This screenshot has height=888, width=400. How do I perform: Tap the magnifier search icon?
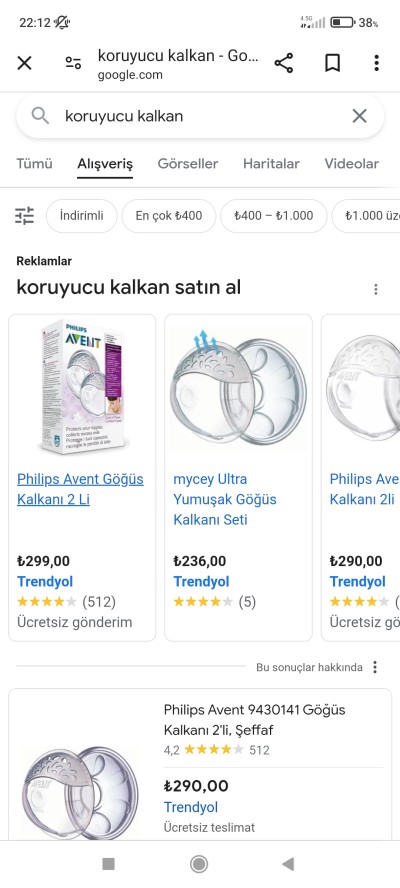40,116
